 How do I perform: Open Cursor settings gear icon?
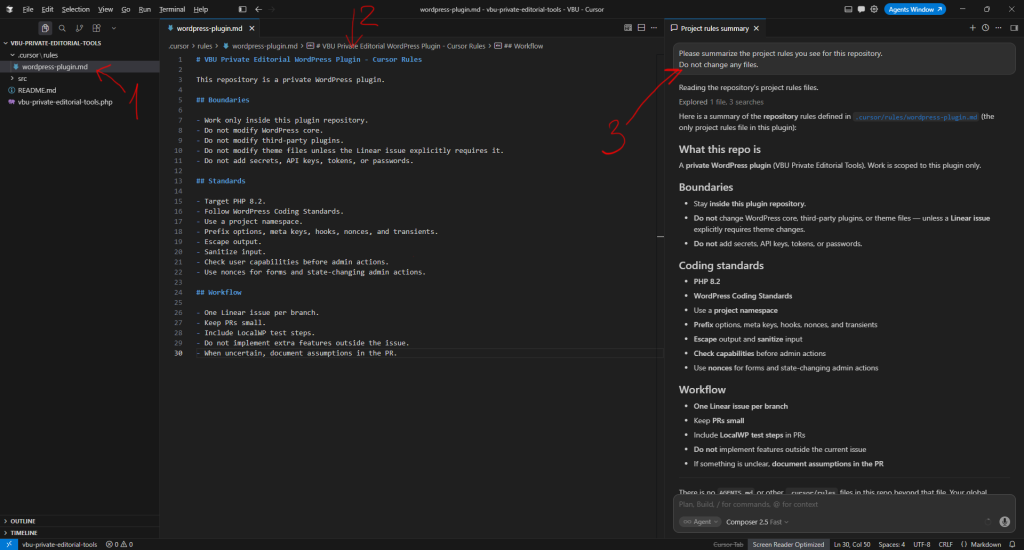coord(874,9)
